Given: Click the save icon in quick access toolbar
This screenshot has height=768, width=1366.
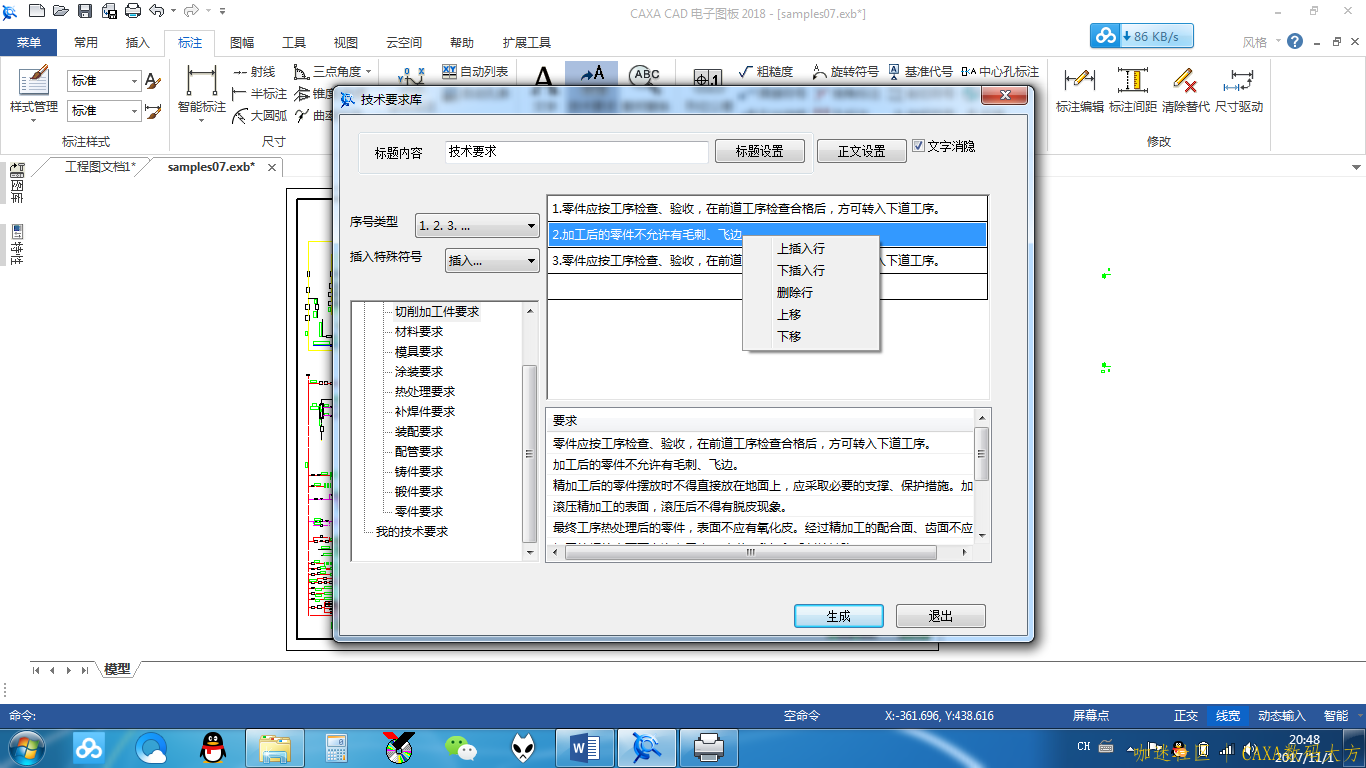Looking at the screenshot, I should click(85, 12).
